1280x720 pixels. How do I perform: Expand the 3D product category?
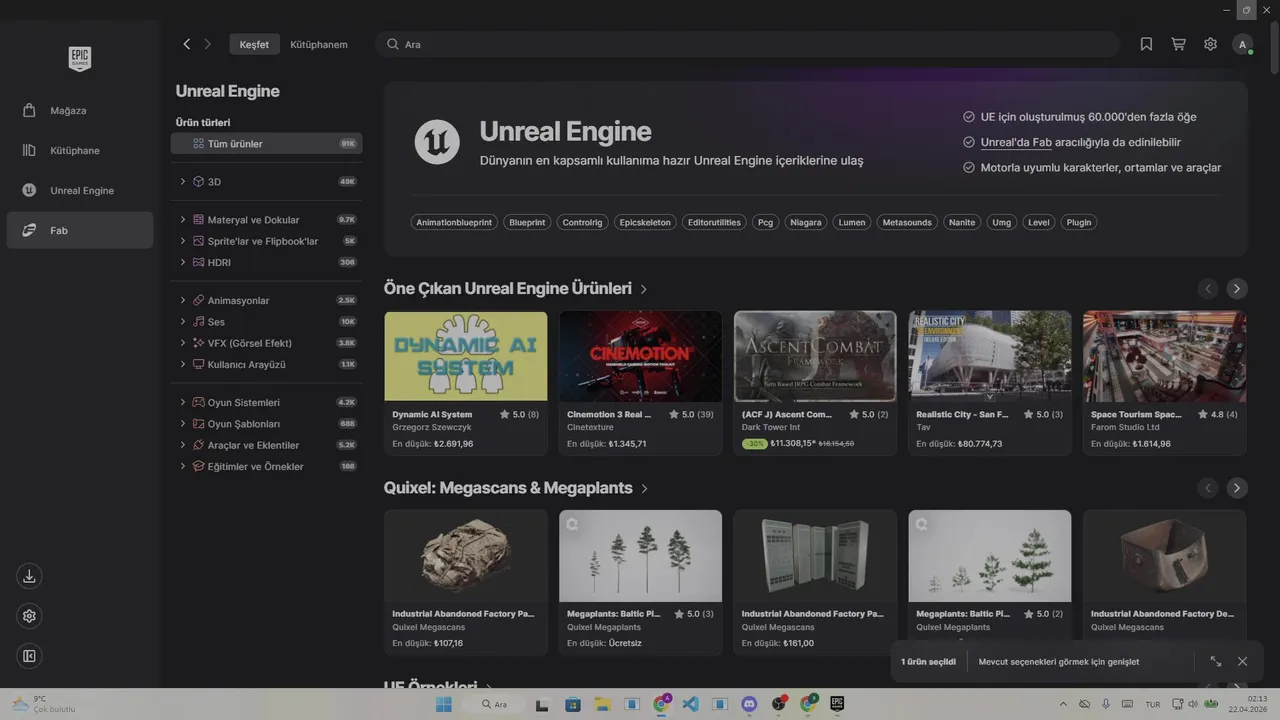pos(183,182)
